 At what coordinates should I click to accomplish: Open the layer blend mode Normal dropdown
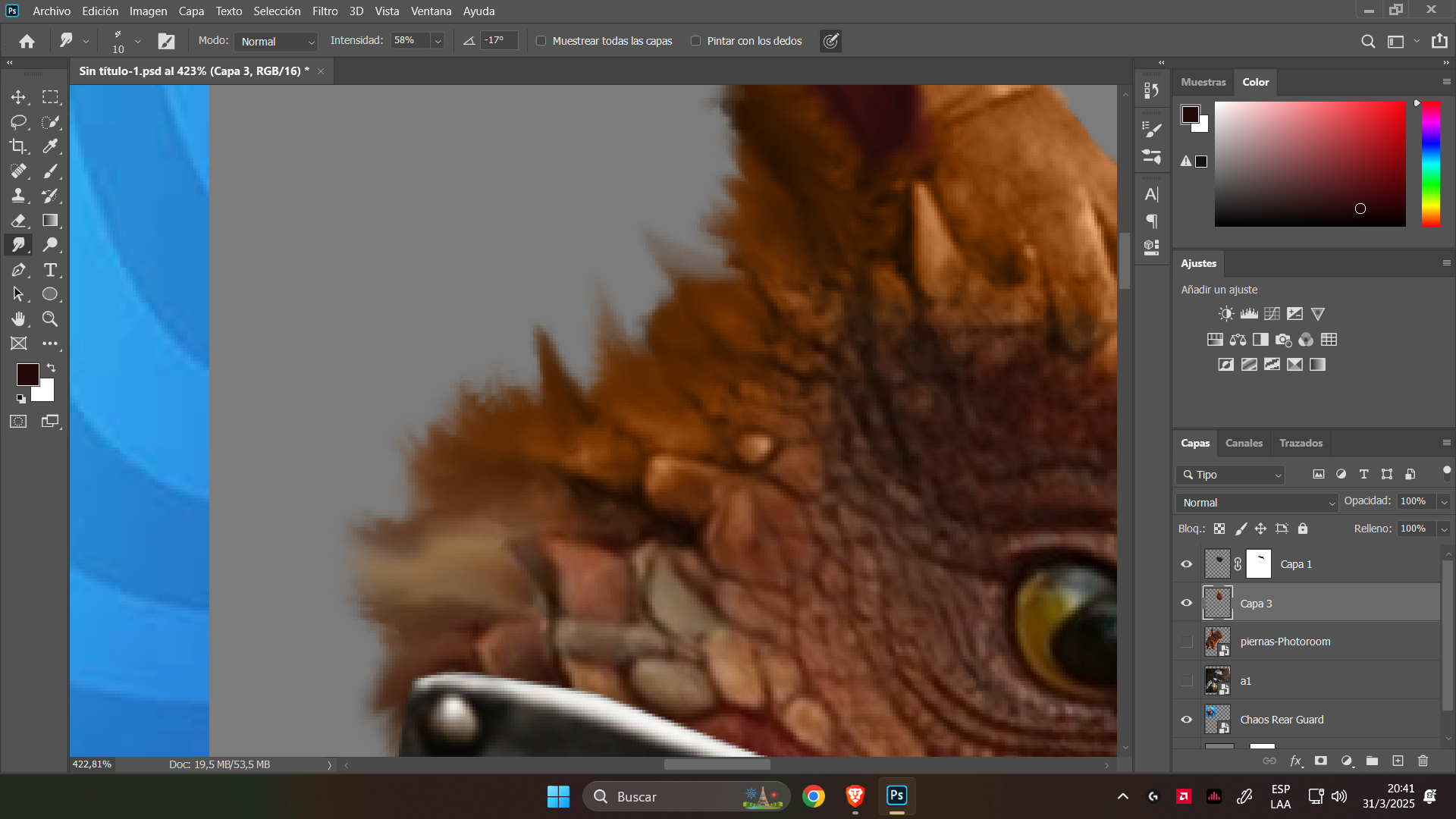(x=1257, y=503)
